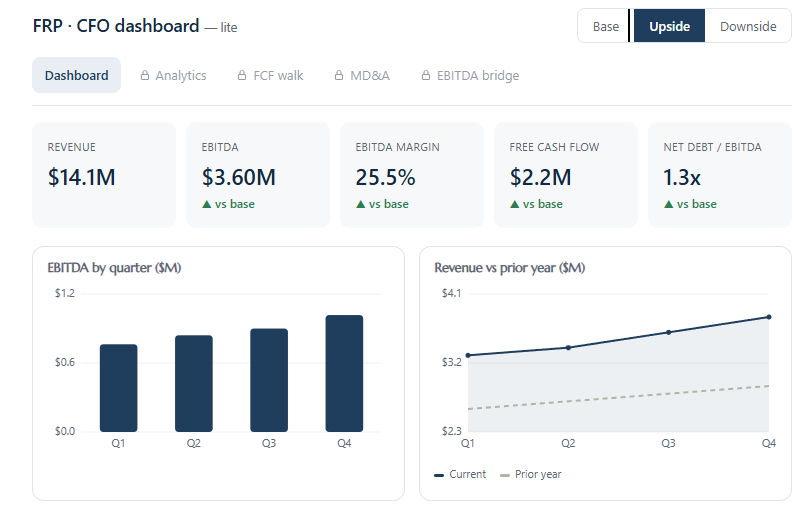
Task: Click the up-triangle icon in Net Debt card
Action: click(668, 204)
